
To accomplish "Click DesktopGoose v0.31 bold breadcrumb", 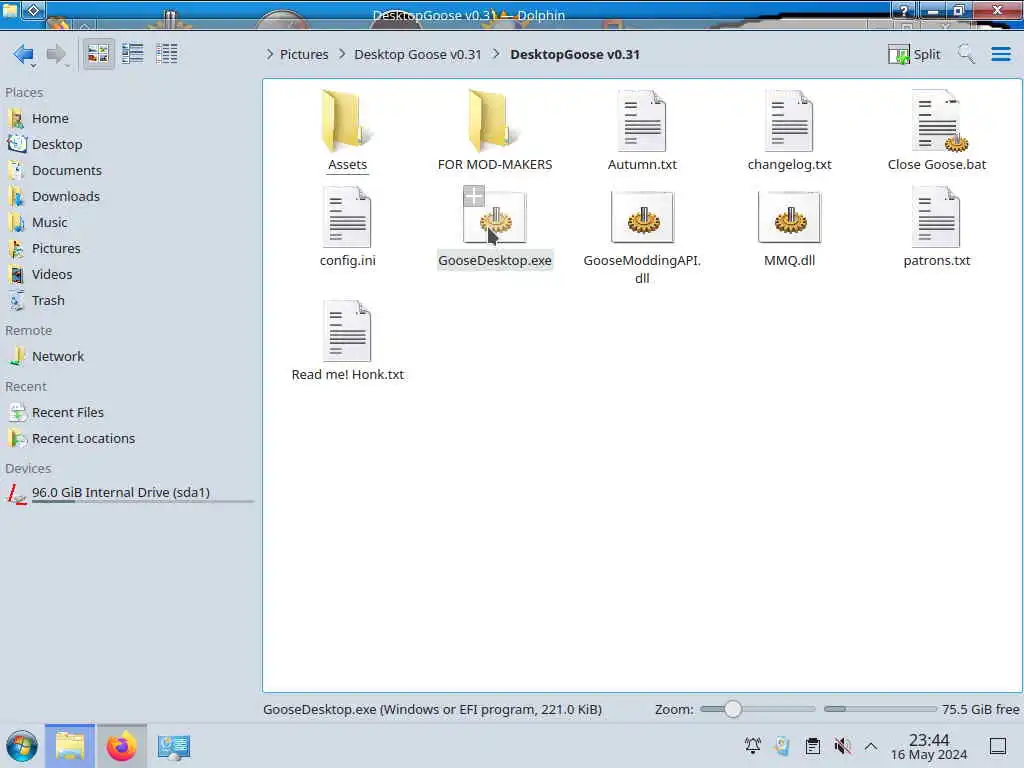I will tap(575, 54).
